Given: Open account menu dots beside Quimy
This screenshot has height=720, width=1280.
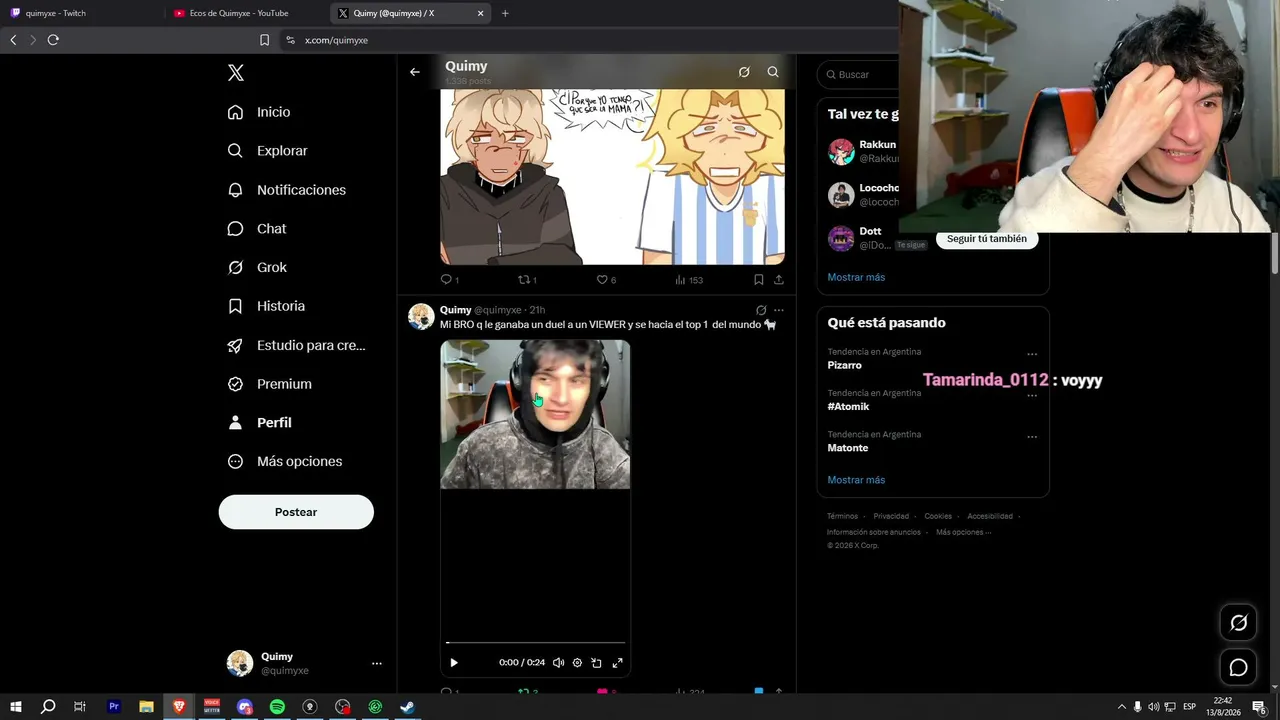Looking at the screenshot, I should (377, 663).
